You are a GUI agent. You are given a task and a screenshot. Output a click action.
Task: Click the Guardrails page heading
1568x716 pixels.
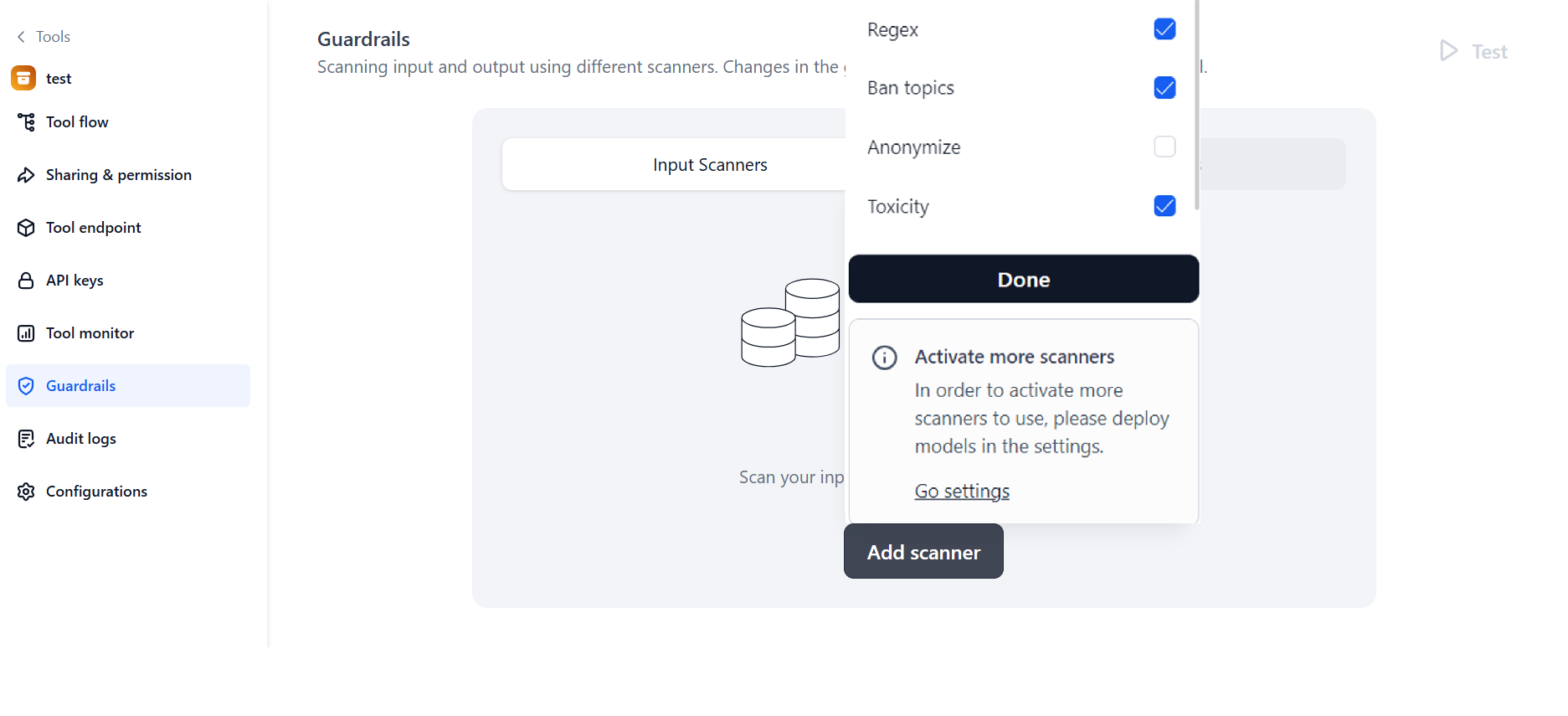363,39
